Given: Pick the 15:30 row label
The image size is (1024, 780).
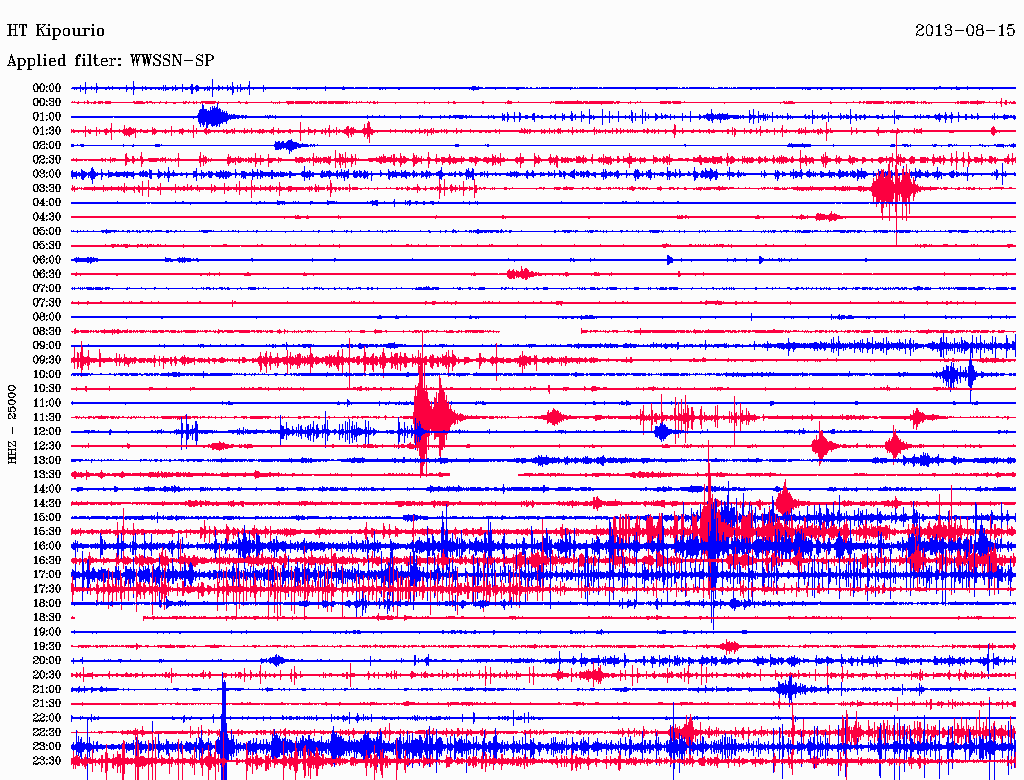Looking at the screenshot, I should click(47, 532).
